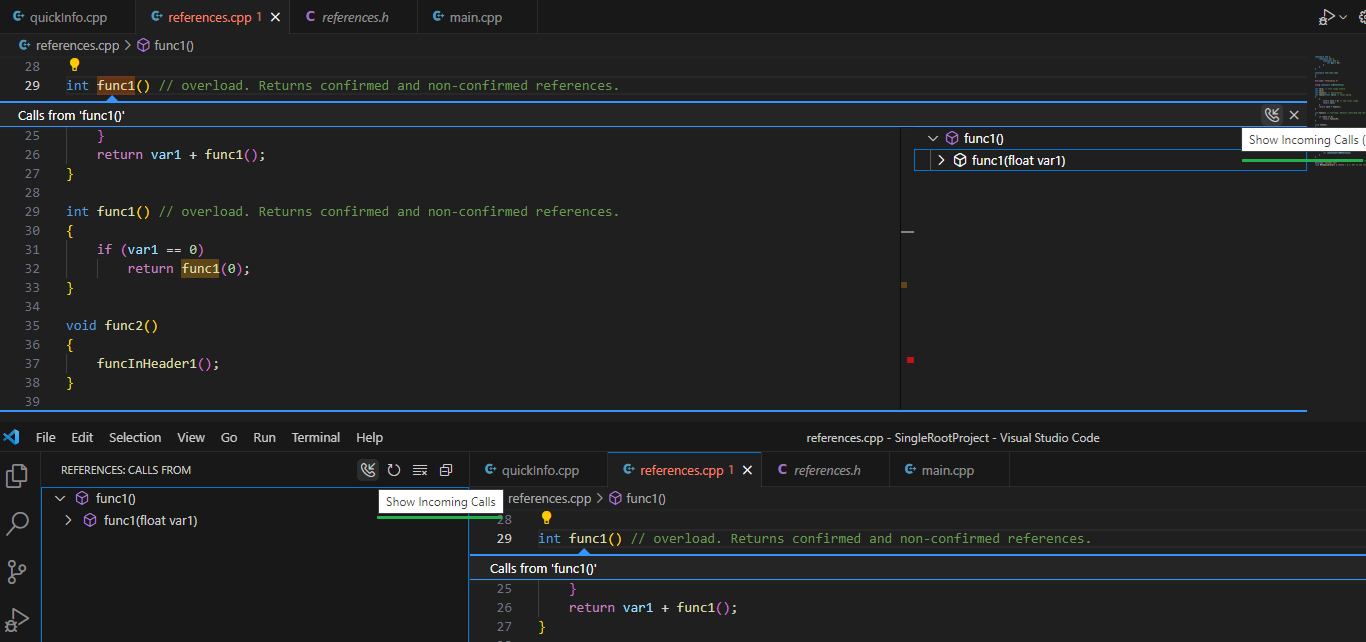Click 'funcInHeader1();' on line 37
Viewport: 1366px width, 642px height.
point(158,363)
